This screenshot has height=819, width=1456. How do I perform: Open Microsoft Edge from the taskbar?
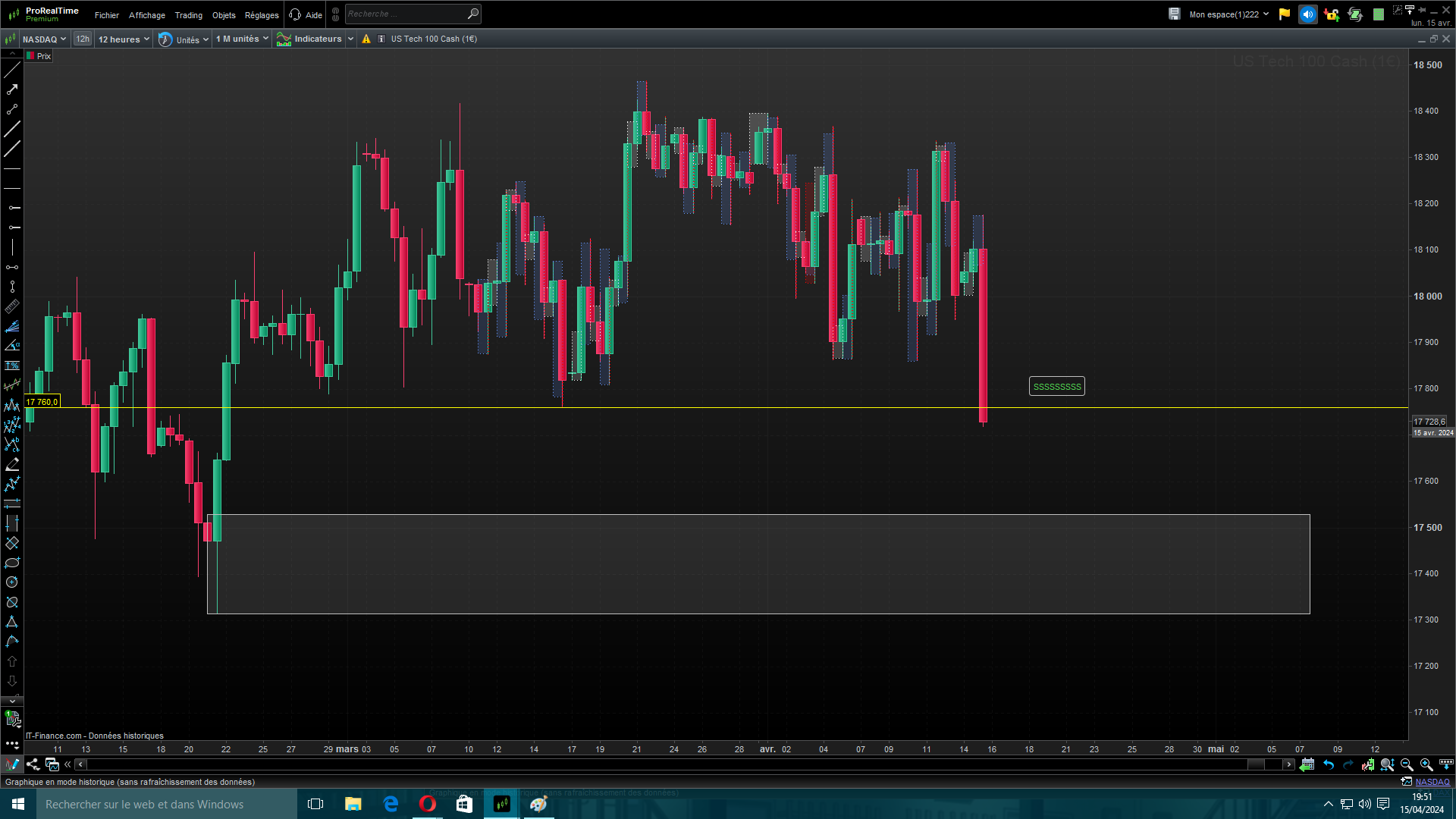pyautogui.click(x=391, y=804)
